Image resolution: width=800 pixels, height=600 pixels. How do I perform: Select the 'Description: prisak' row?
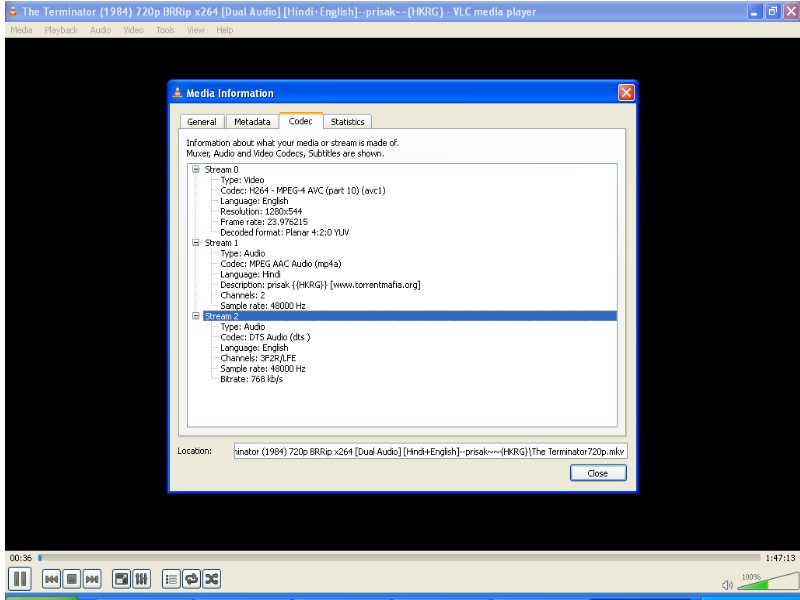(320, 285)
